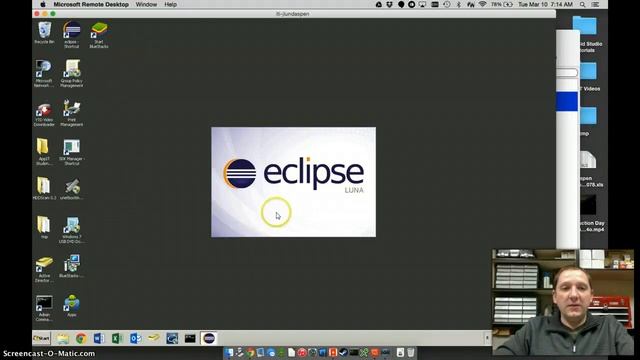
Task: Select the Windows 7 USB DVD desktop icon
Action: click(x=71, y=229)
